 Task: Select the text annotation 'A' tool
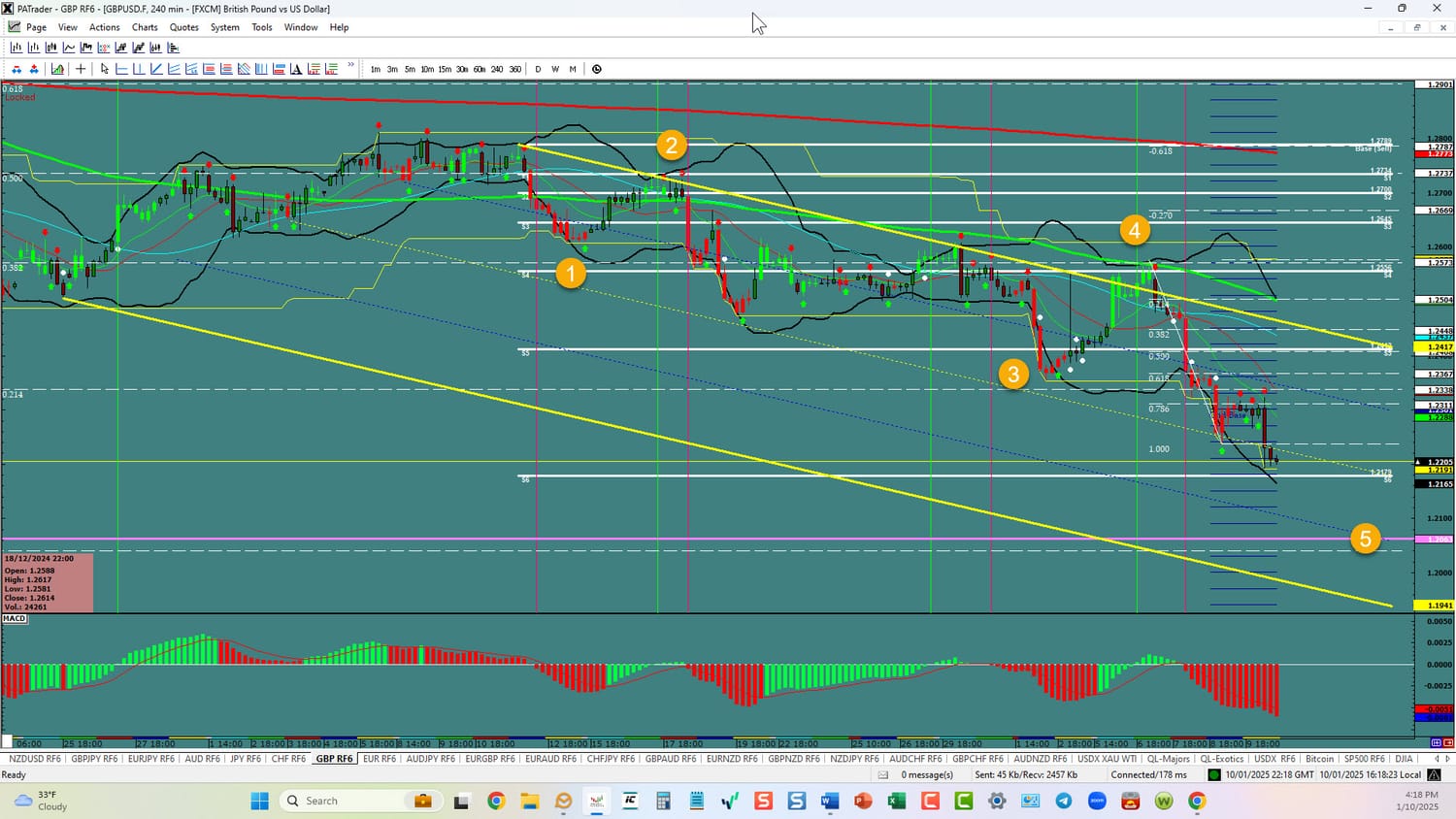click(x=296, y=69)
